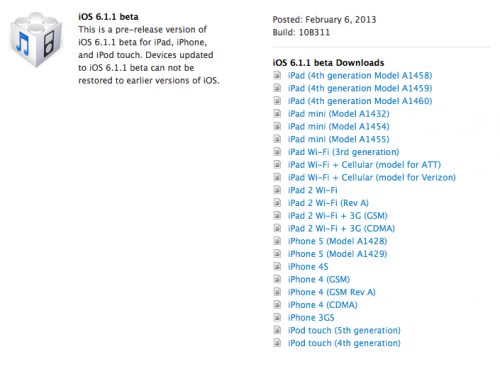
Task: Click the document icon next to iPad Wi-Fi (3rd generation)
Action: tap(277, 152)
